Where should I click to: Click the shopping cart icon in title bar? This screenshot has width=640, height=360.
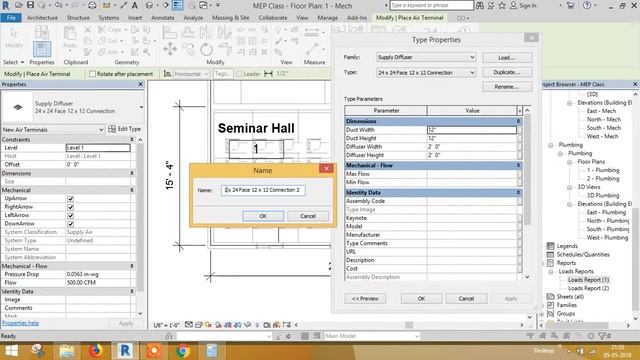[x=571, y=5]
